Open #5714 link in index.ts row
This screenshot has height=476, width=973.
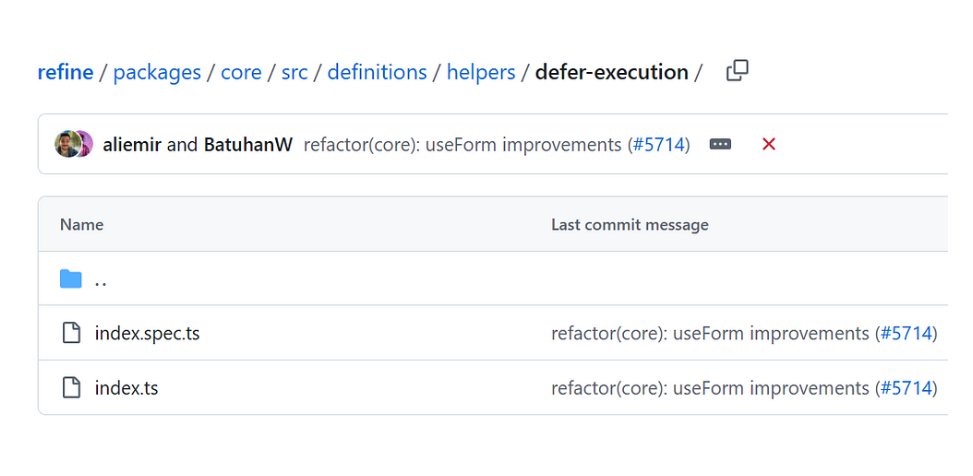point(906,388)
